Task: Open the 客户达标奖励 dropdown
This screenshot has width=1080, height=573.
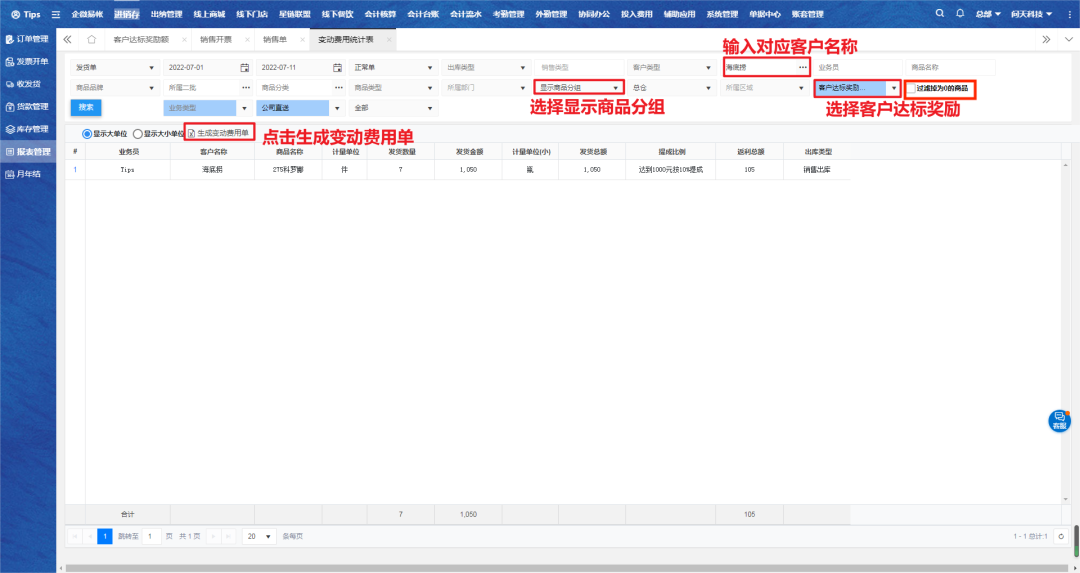Action: click(x=856, y=88)
